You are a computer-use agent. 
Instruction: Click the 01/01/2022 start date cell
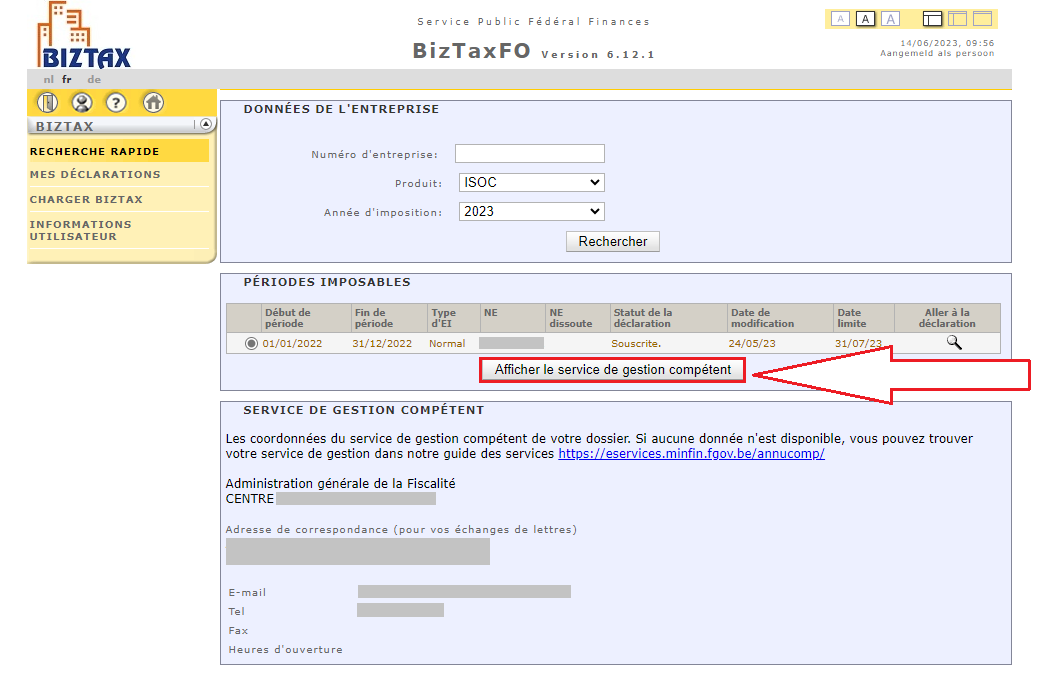point(292,343)
